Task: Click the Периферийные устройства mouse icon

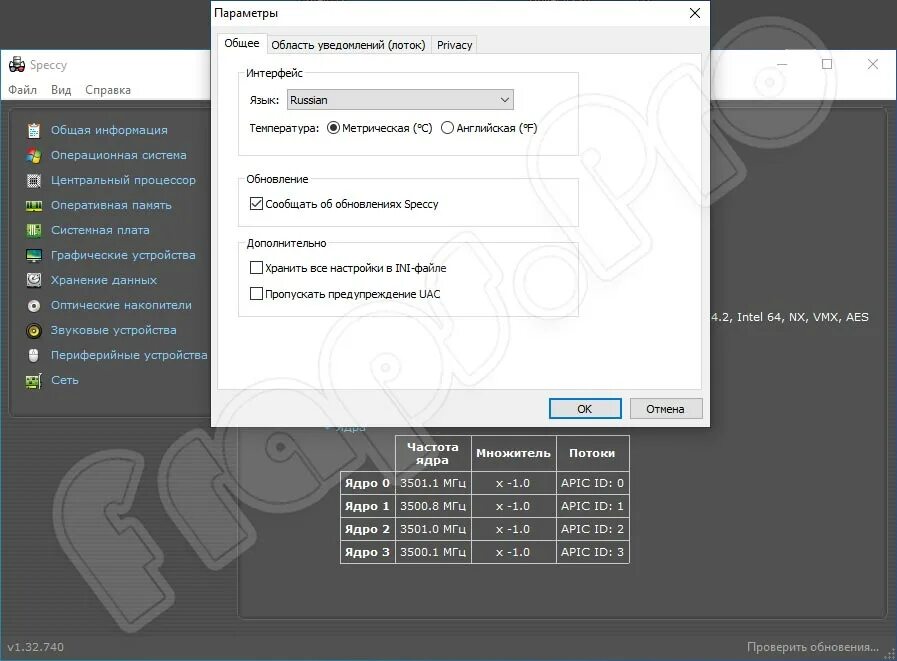Action: point(34,355)
